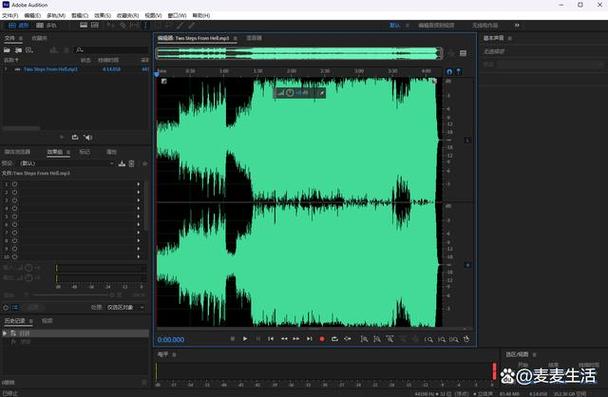This screenshot has height=397, width=608.
Task: Click the zoom in at in-point icon
Action: [428, 339]
